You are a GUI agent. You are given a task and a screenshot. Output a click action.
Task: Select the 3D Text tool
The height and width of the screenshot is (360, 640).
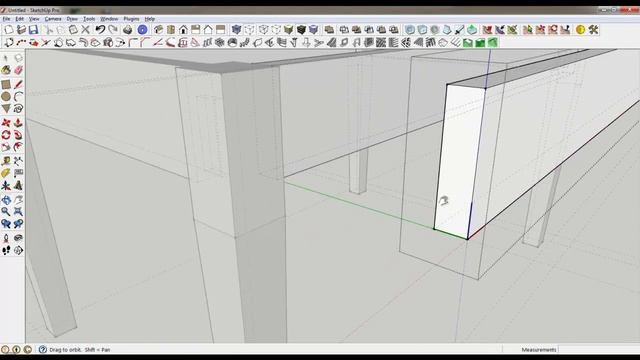point(18,186)
